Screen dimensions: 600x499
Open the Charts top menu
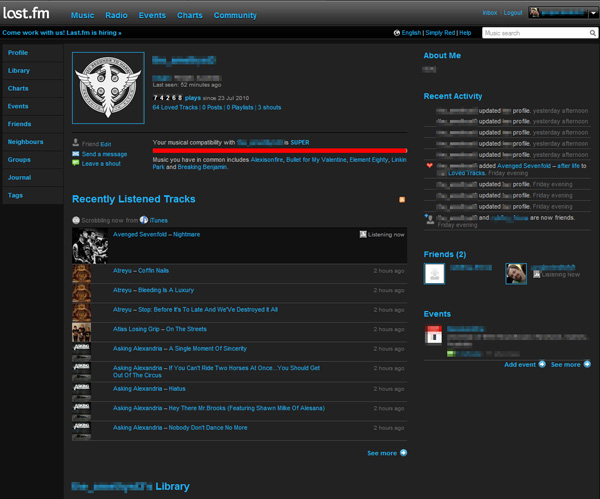coord(190,15)
